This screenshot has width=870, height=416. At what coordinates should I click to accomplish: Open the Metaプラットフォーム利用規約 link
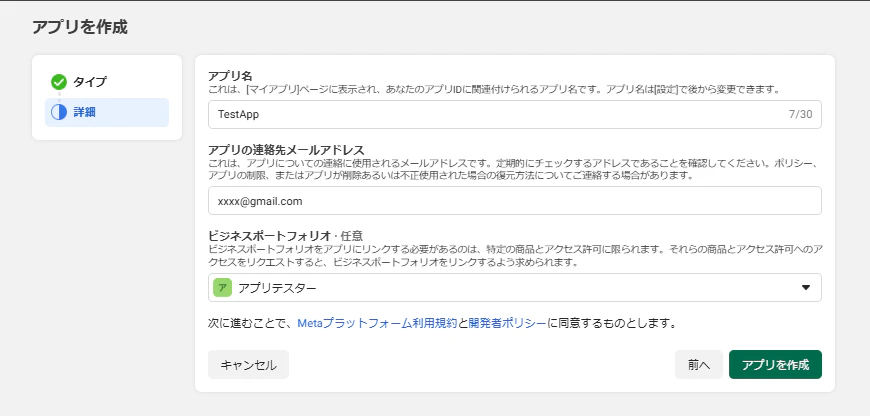377,323
